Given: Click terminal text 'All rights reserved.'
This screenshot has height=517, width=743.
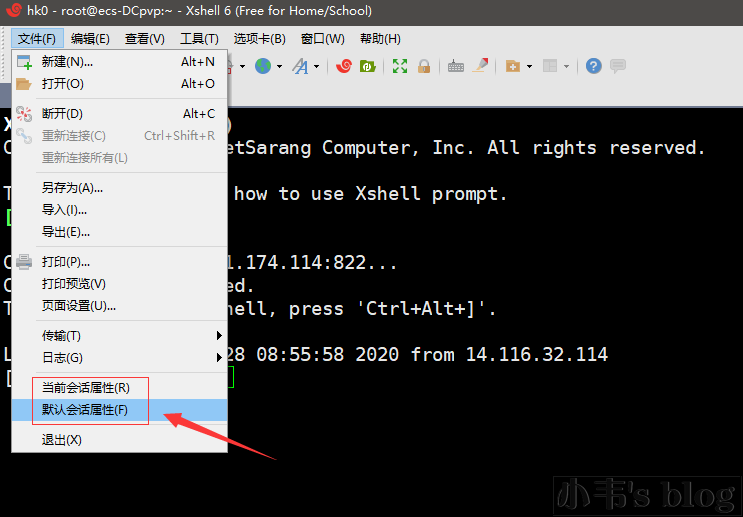Looking at the screenshot, I should coord(596,148).
